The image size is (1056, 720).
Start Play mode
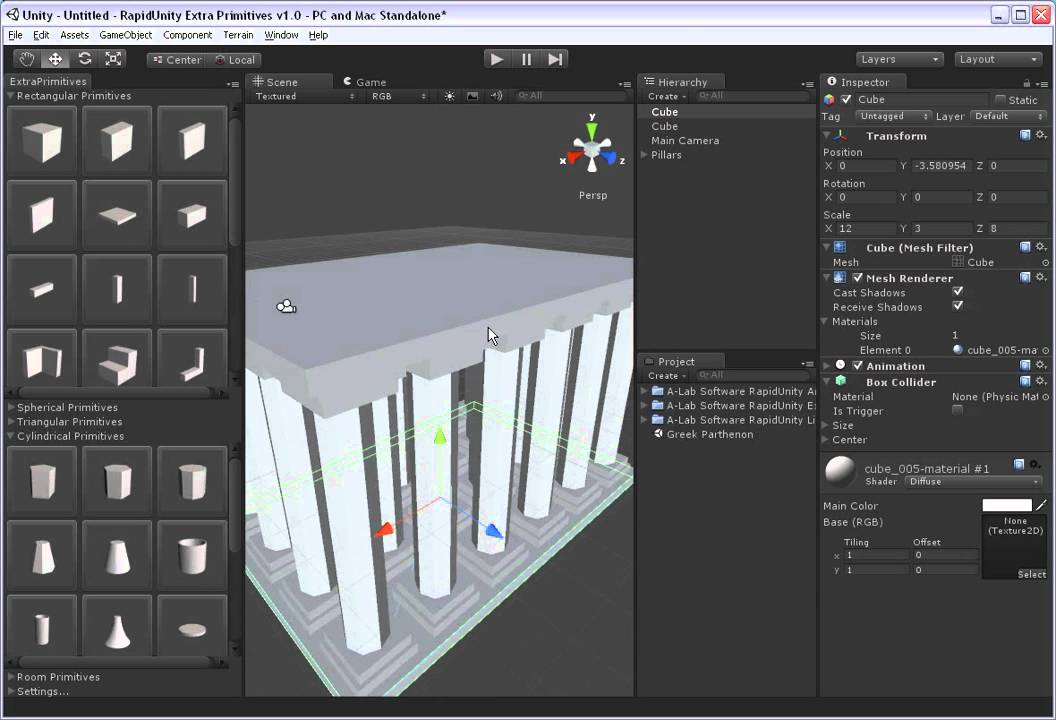click(x=497, y=59)
